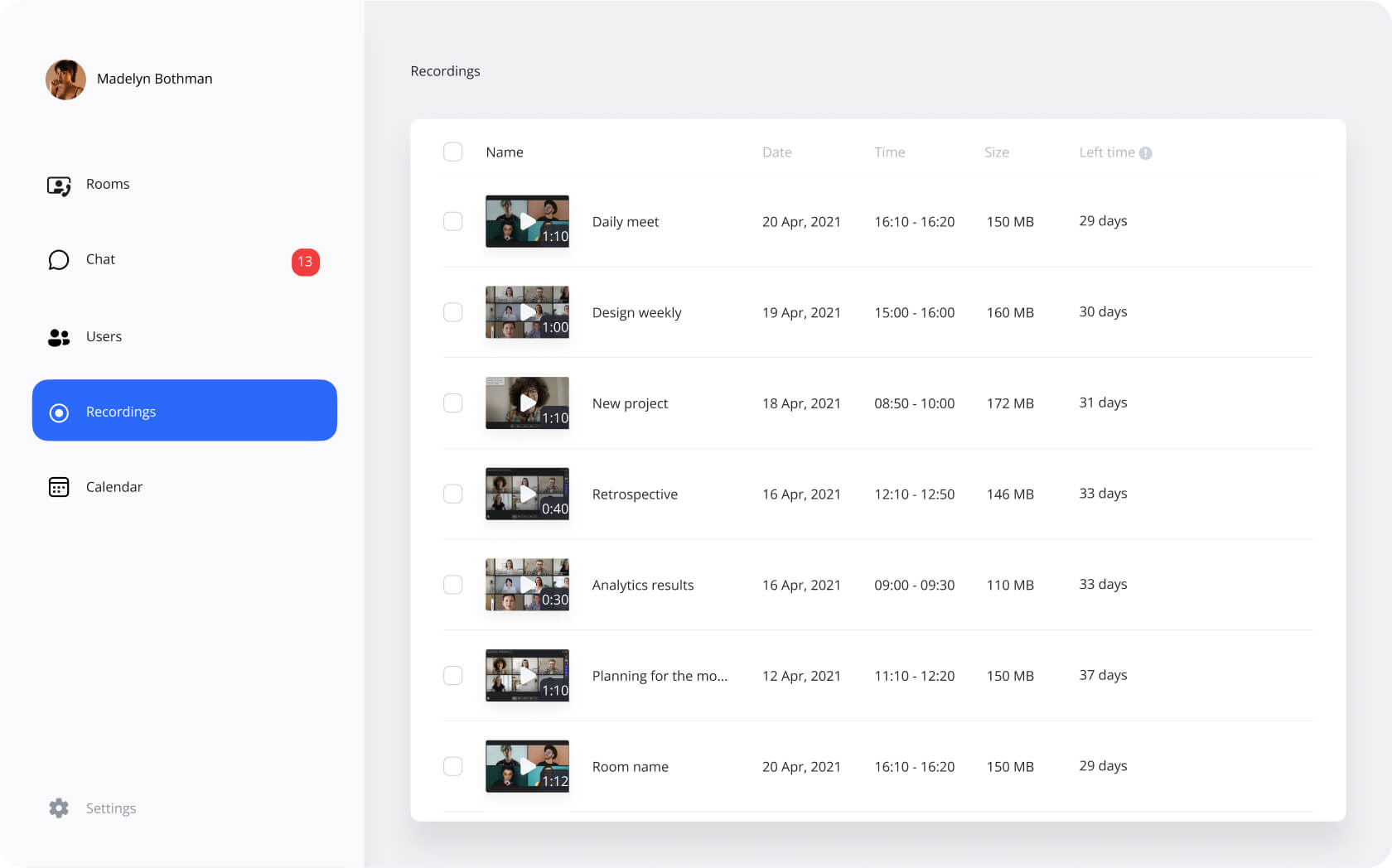Click the New project recording name
The width and height of the screenshot is (1392, 868).
(x=630, y=403)
